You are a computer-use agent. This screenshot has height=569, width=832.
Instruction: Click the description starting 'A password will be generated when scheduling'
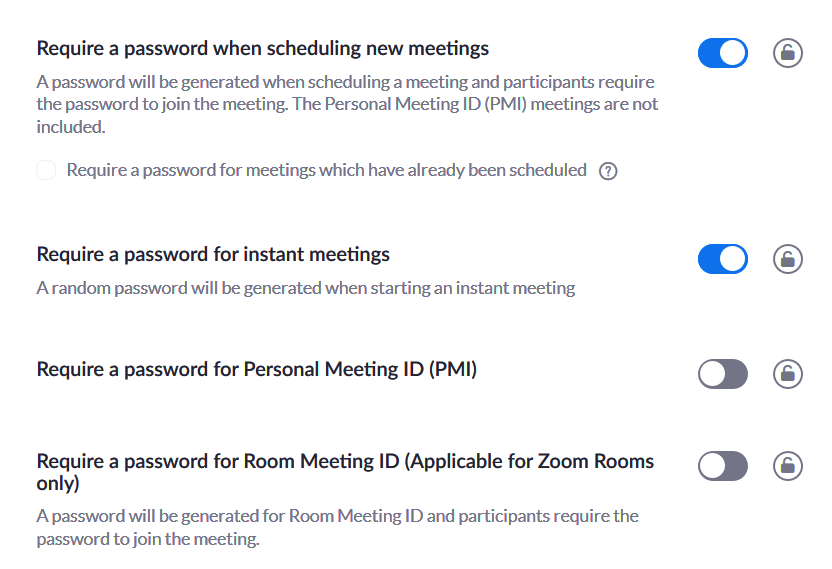coord(347,104)
